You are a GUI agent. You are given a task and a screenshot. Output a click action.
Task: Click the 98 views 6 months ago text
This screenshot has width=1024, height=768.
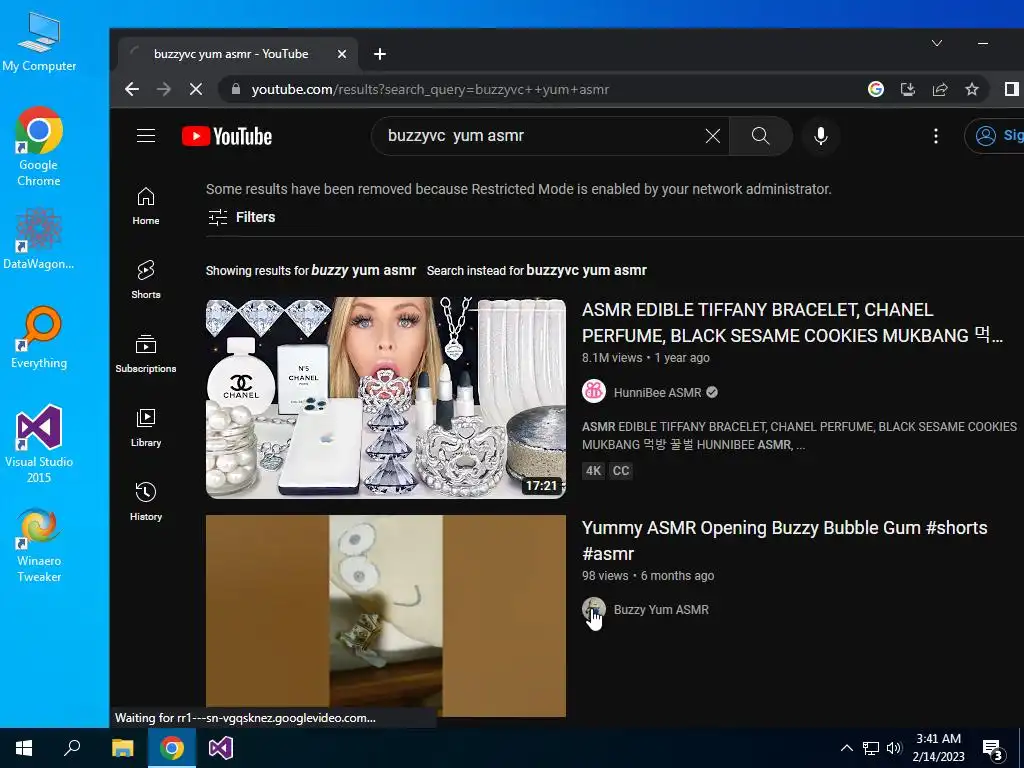[x=648, y=576]
